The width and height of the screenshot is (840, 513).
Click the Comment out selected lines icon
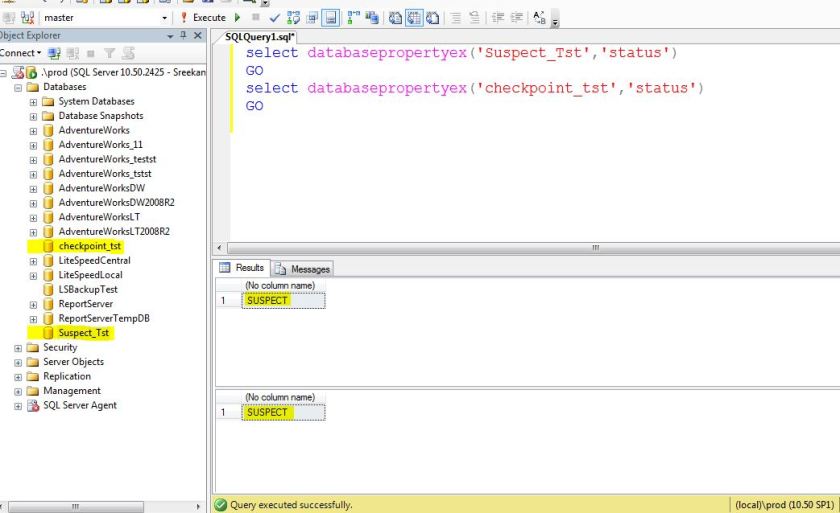456,17
